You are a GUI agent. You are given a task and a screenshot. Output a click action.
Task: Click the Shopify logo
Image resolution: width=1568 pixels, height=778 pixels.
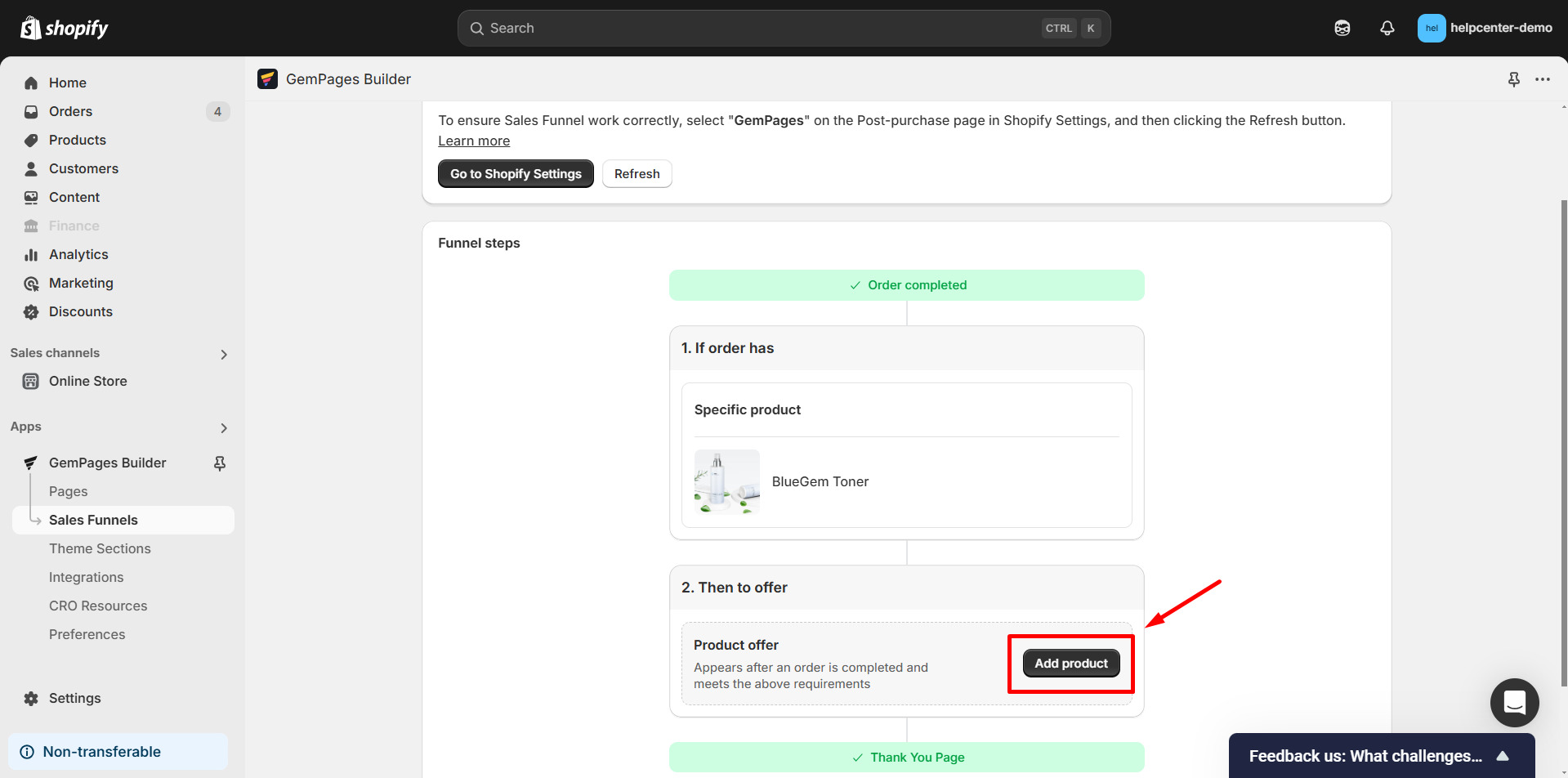pyautogui.click(x=65, y=29)
